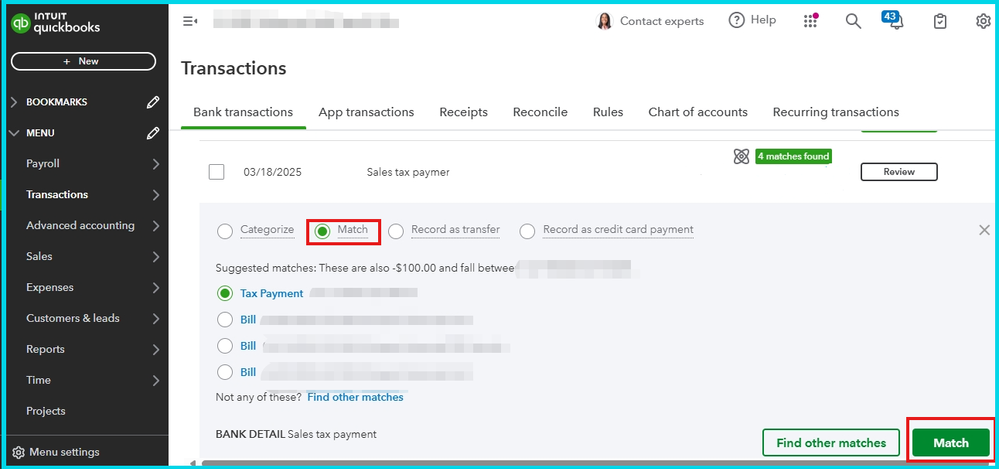Click the Transactions page heading
The image size is (999, 469).
[x=234, y=69]
